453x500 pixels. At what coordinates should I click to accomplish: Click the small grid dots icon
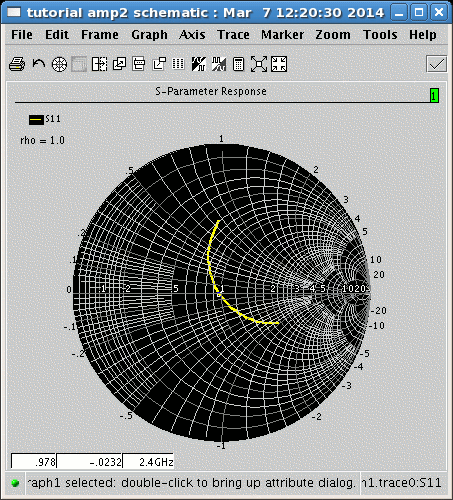(x=178, y=64)
